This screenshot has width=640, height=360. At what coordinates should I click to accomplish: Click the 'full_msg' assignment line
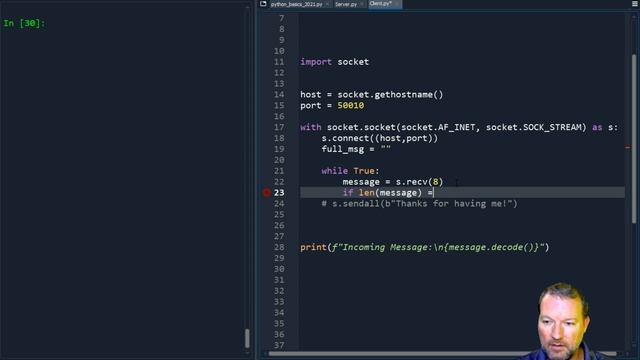[356, 149]
